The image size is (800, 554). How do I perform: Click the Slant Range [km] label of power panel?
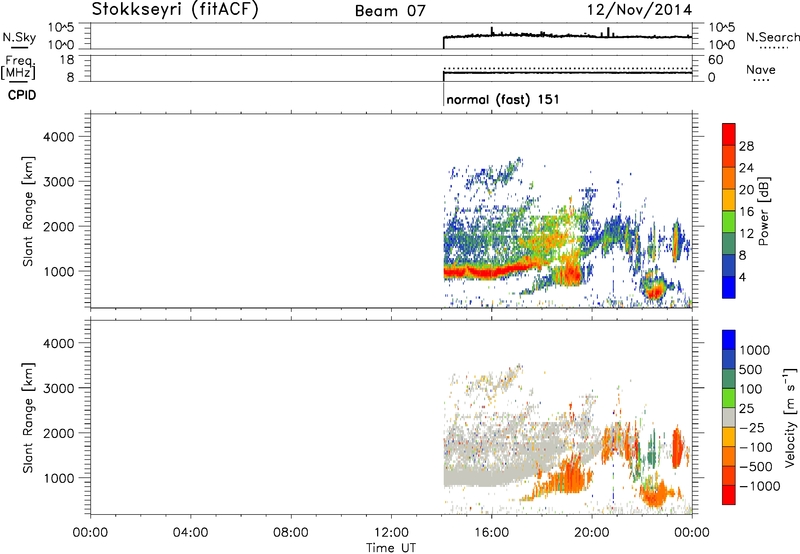point(28,211)
